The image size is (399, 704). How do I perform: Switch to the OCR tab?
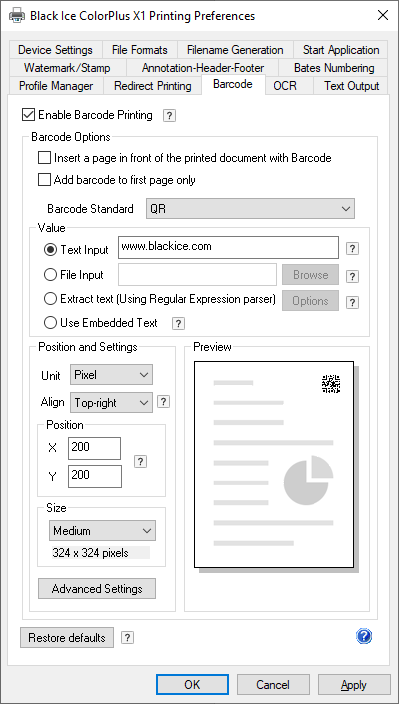click(285, 86)
